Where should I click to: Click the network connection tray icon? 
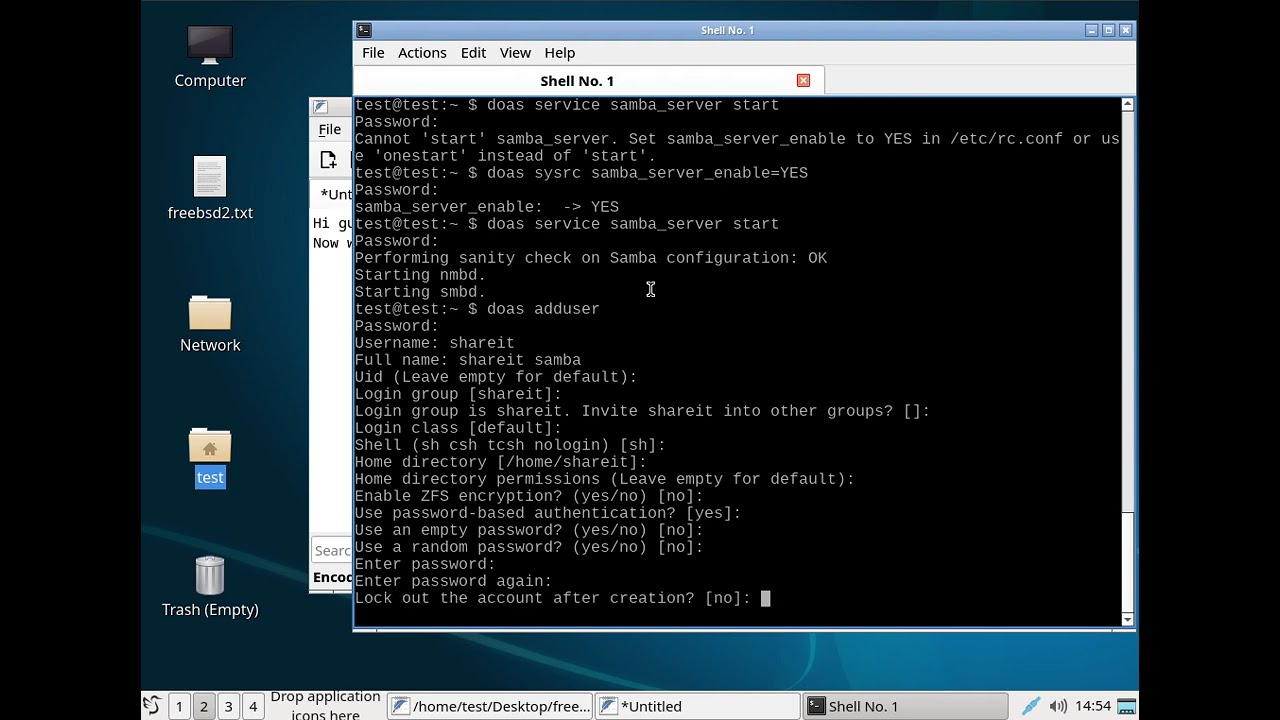(1031, 706)
